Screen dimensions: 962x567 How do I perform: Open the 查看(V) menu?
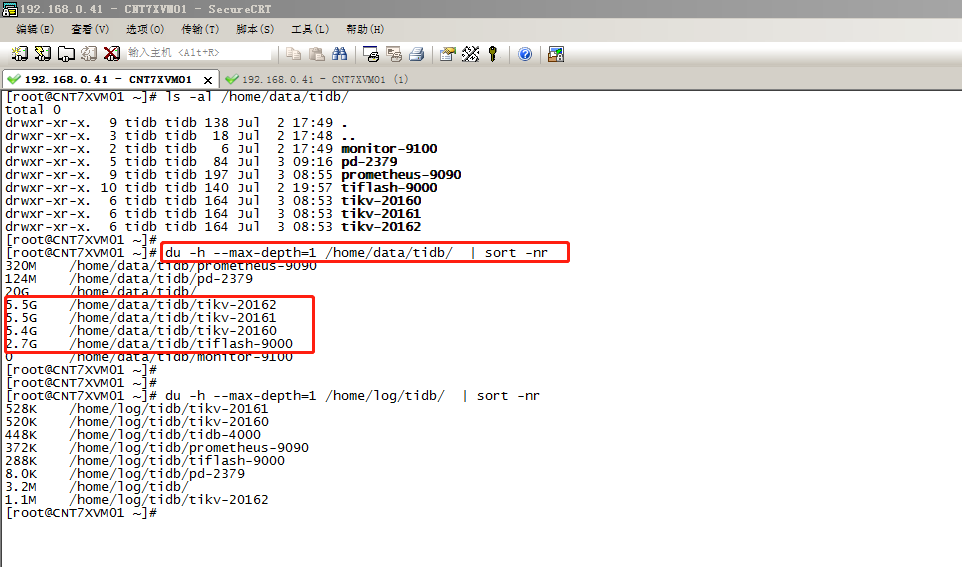click(90, 29)
